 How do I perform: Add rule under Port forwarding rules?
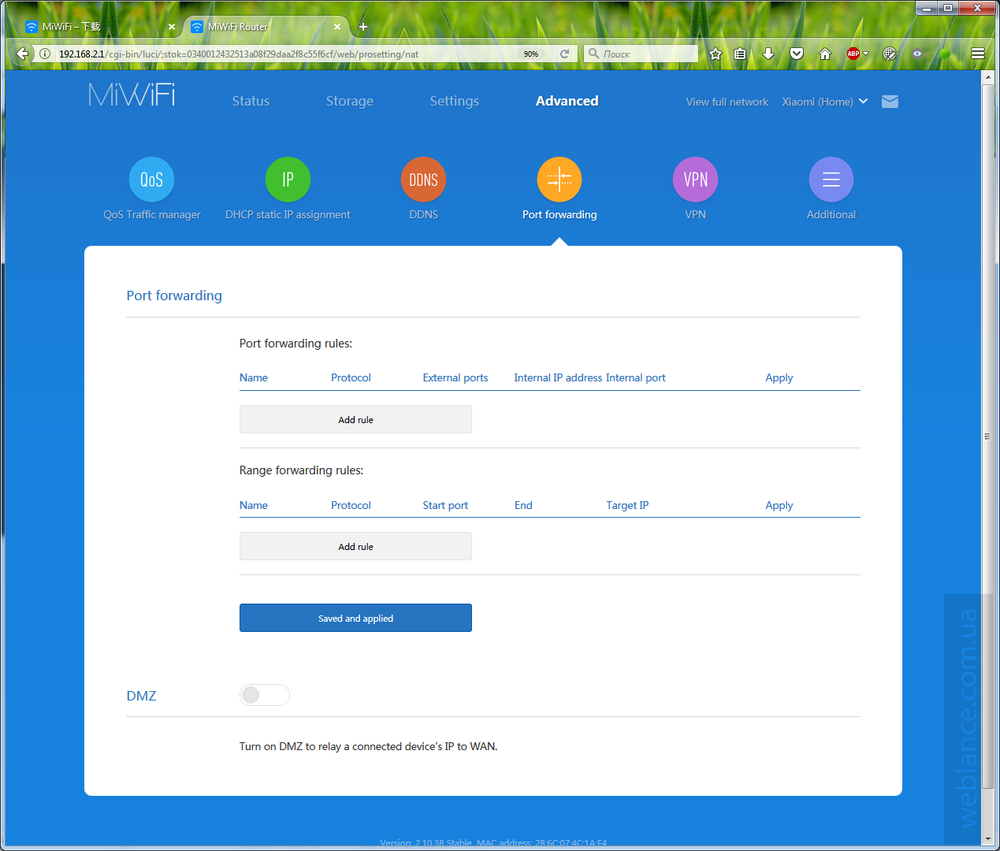click(x=355, y=419)
